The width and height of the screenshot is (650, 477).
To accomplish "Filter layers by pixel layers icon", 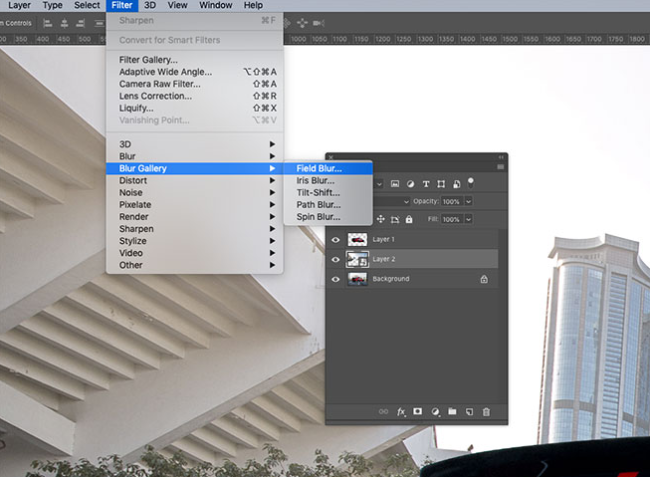I will [x=395, y=184].
